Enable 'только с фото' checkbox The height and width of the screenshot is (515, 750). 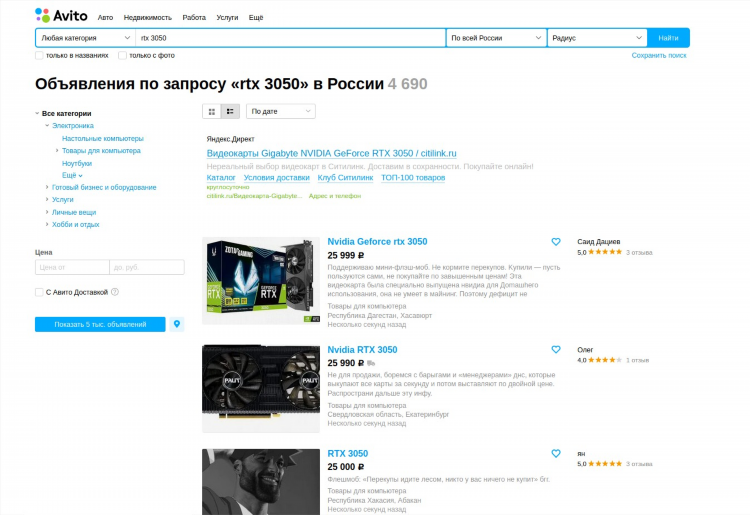click(x=122, y=55)
